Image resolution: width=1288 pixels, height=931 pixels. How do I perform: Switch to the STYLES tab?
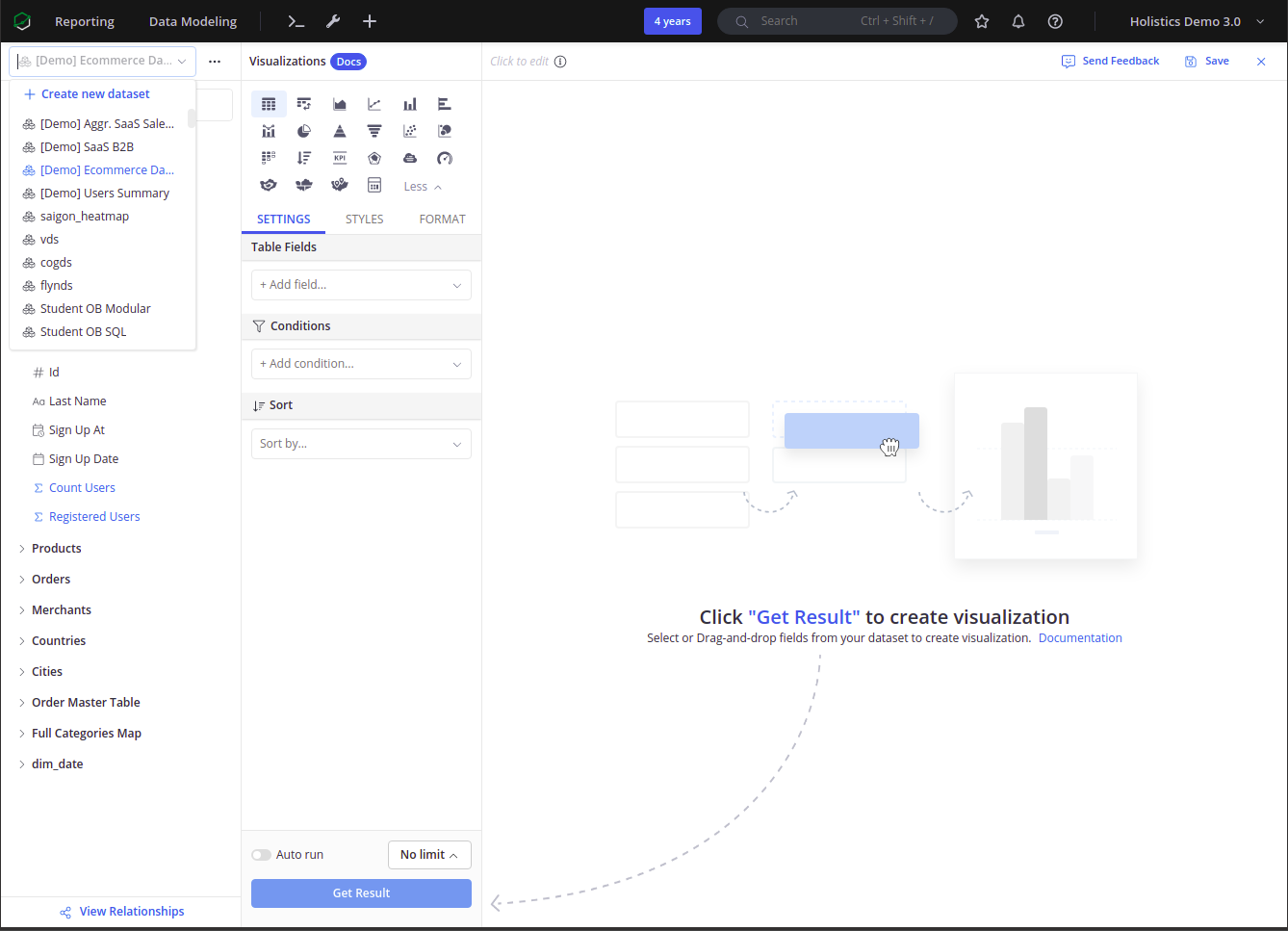364,220
